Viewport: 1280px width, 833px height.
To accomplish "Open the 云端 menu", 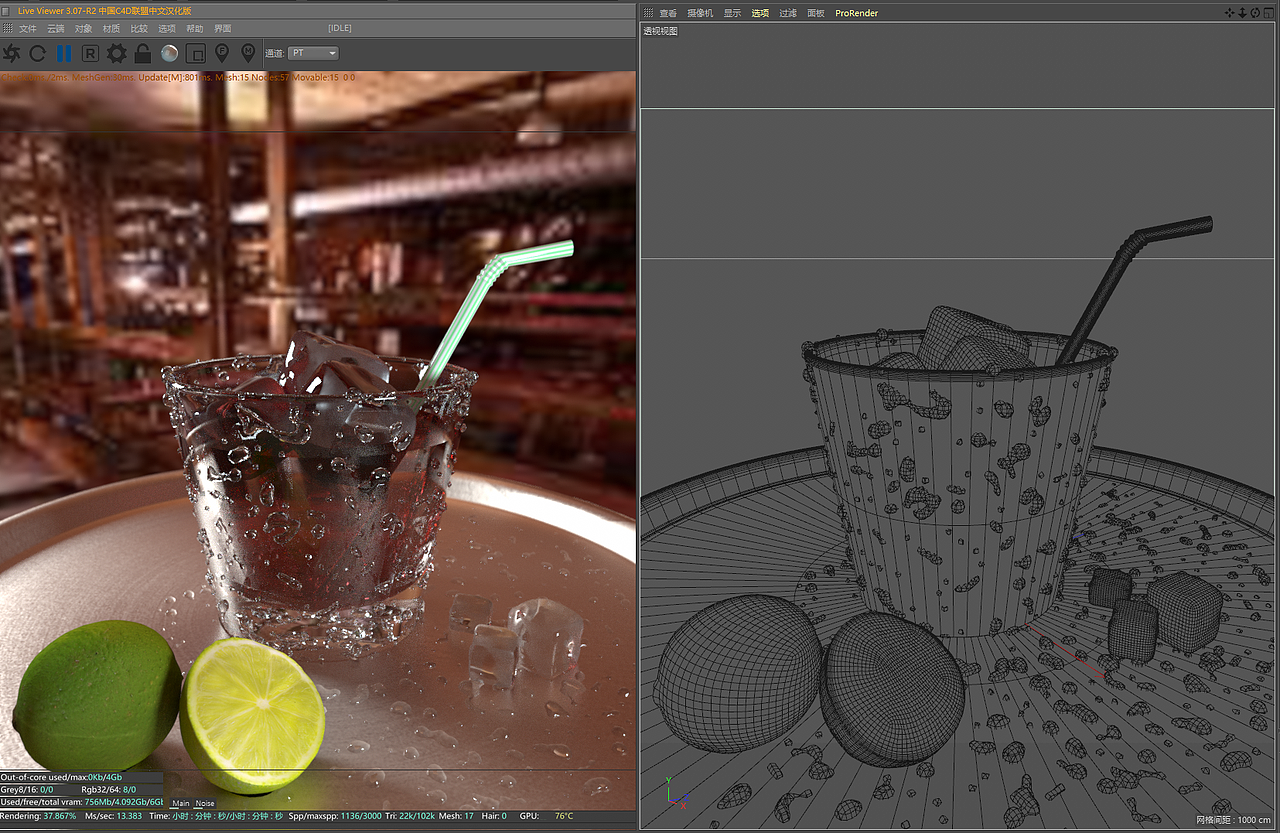I will click(x=56, y=29).
